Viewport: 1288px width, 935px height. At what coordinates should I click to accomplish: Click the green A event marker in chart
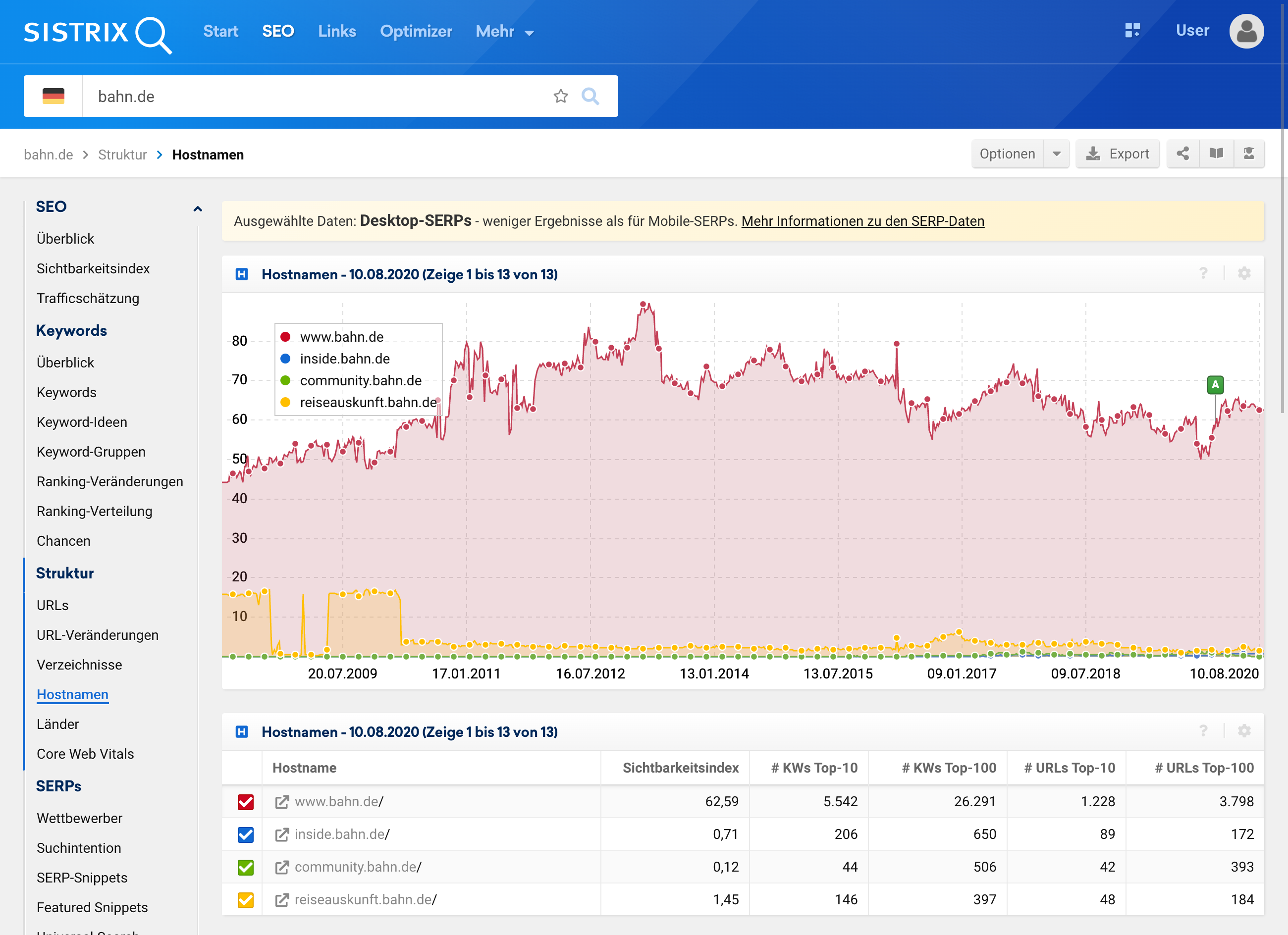(1215, 385)
